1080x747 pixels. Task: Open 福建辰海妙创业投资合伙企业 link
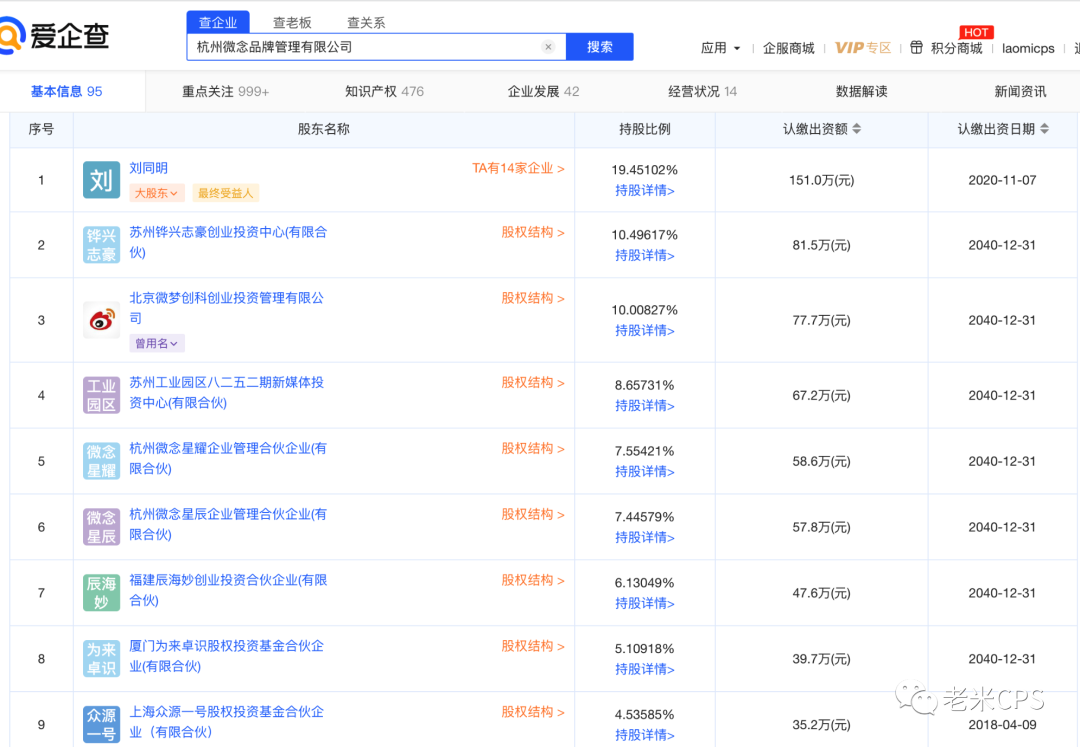228,590
